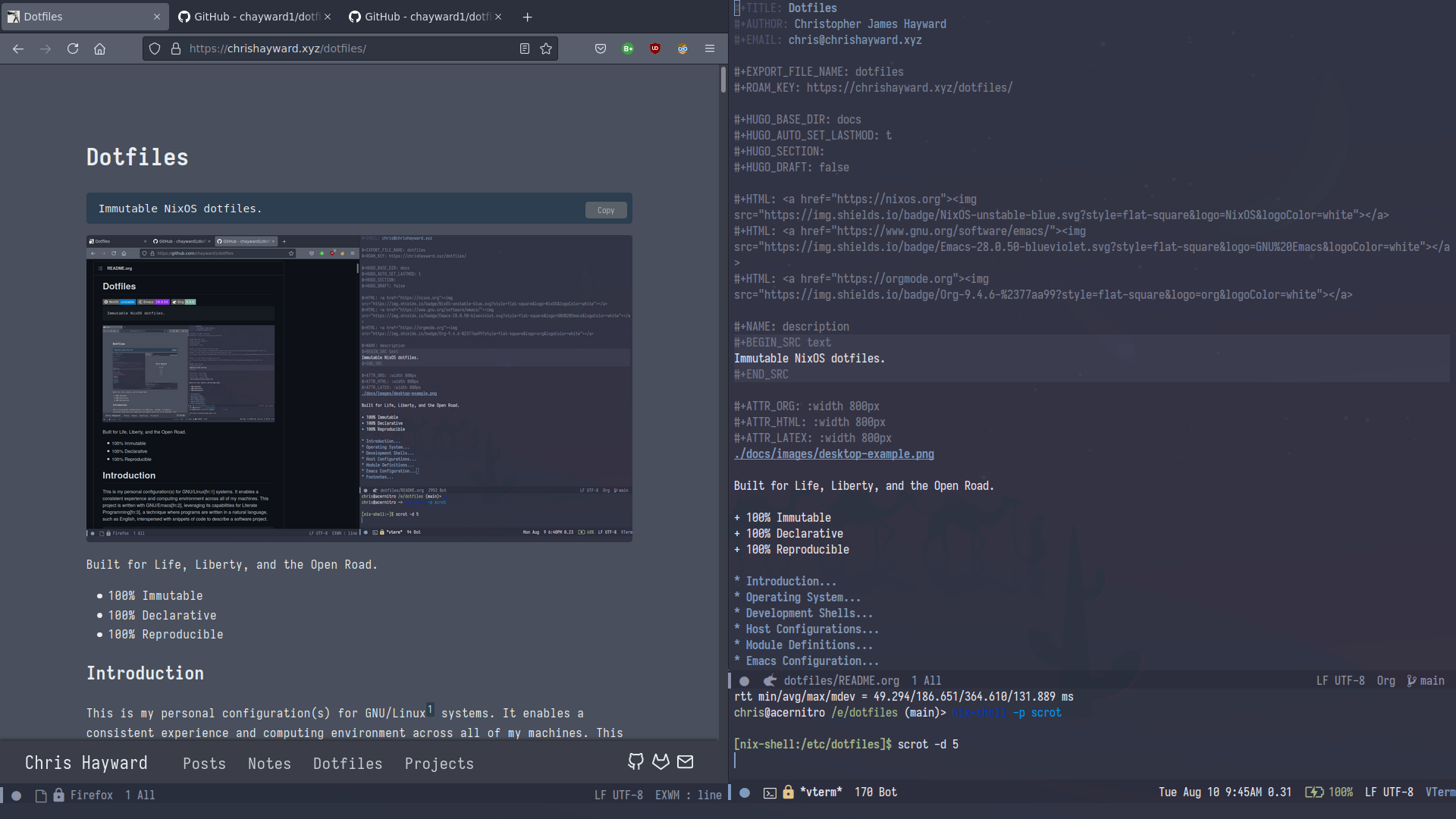Click the Firefox bookmark star icon
The width and height of the screenshot is (1456, 819).
[x=546, y=49]
